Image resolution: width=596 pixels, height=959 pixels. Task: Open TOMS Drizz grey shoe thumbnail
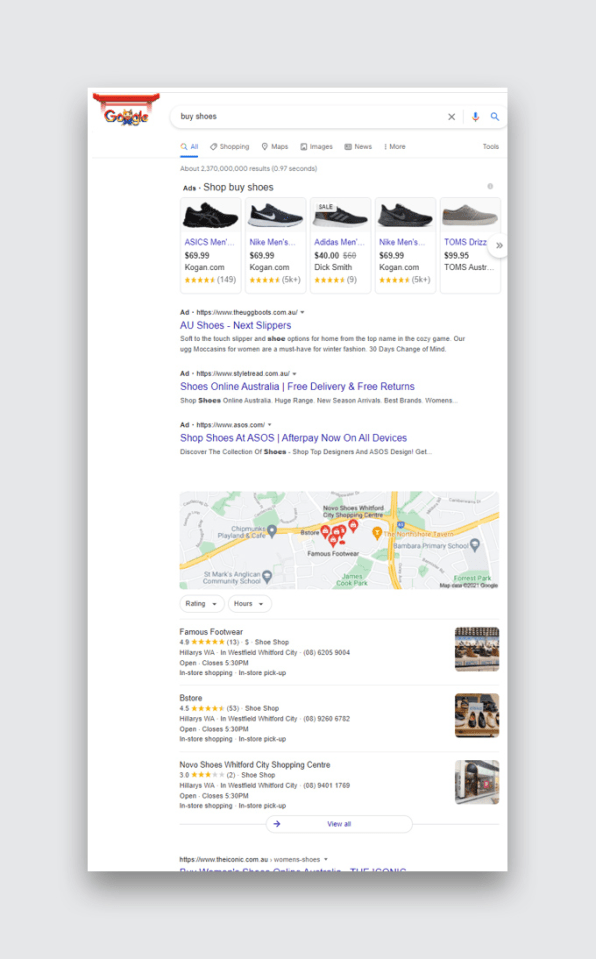[x=470, y=215]
